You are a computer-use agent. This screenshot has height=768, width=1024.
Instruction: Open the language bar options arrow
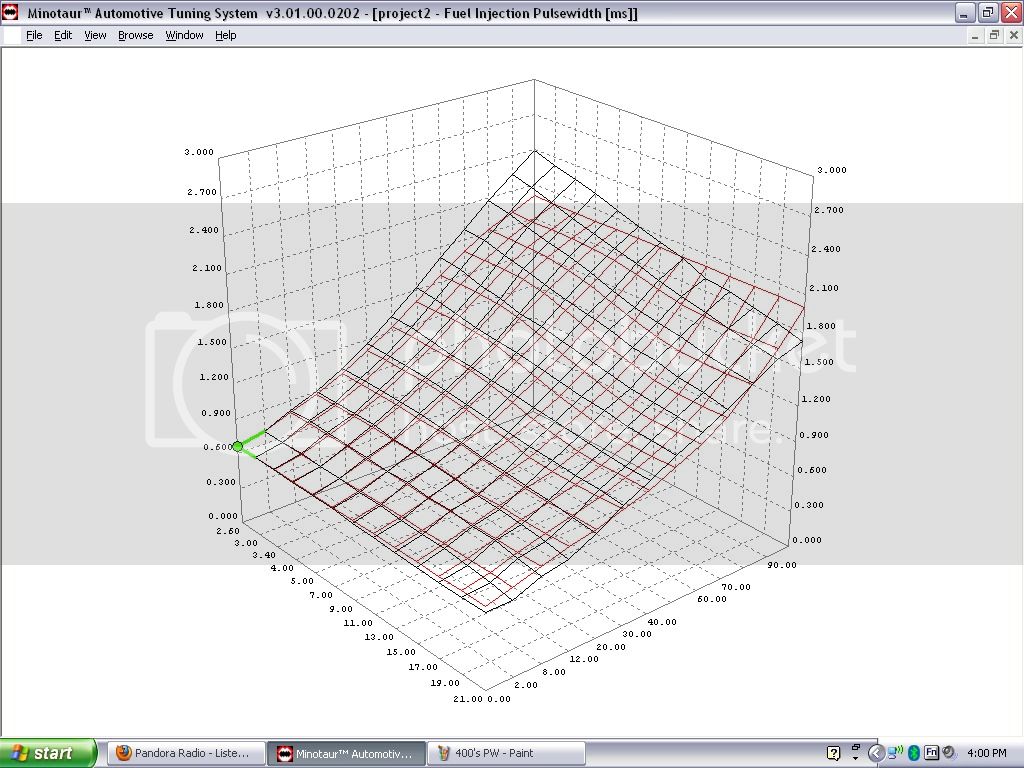tap(856, 758)
